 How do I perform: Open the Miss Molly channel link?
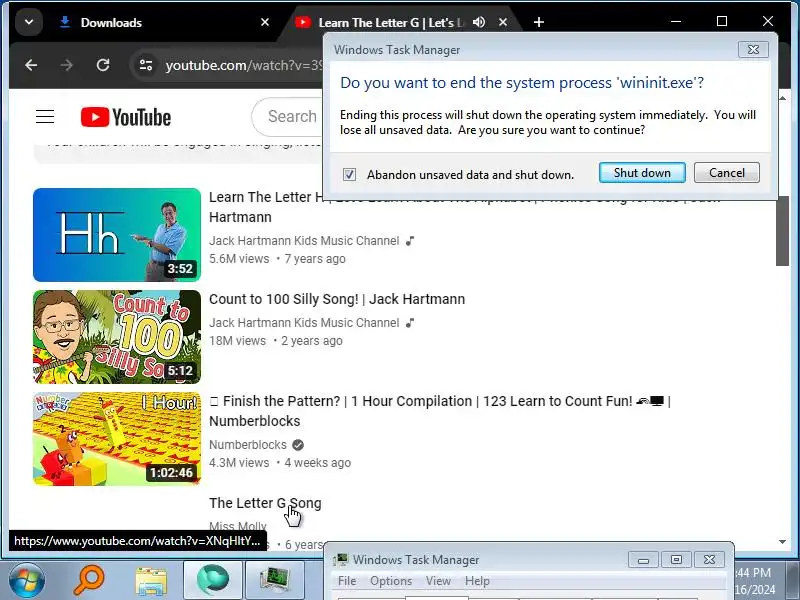pyautogui.click(x=238, y=526)
